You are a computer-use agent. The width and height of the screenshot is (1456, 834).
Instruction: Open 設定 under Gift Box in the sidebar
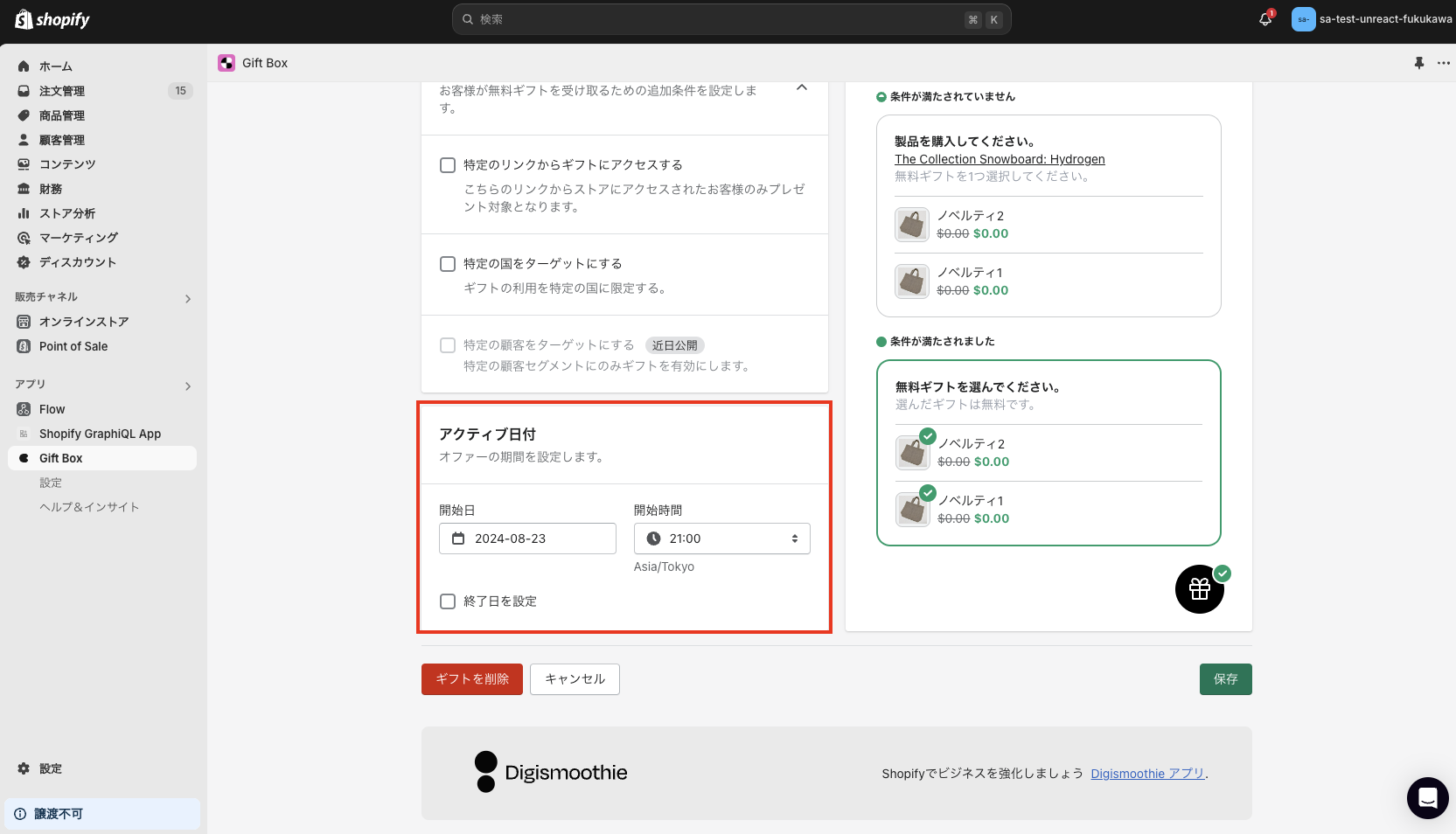(51, 482)
